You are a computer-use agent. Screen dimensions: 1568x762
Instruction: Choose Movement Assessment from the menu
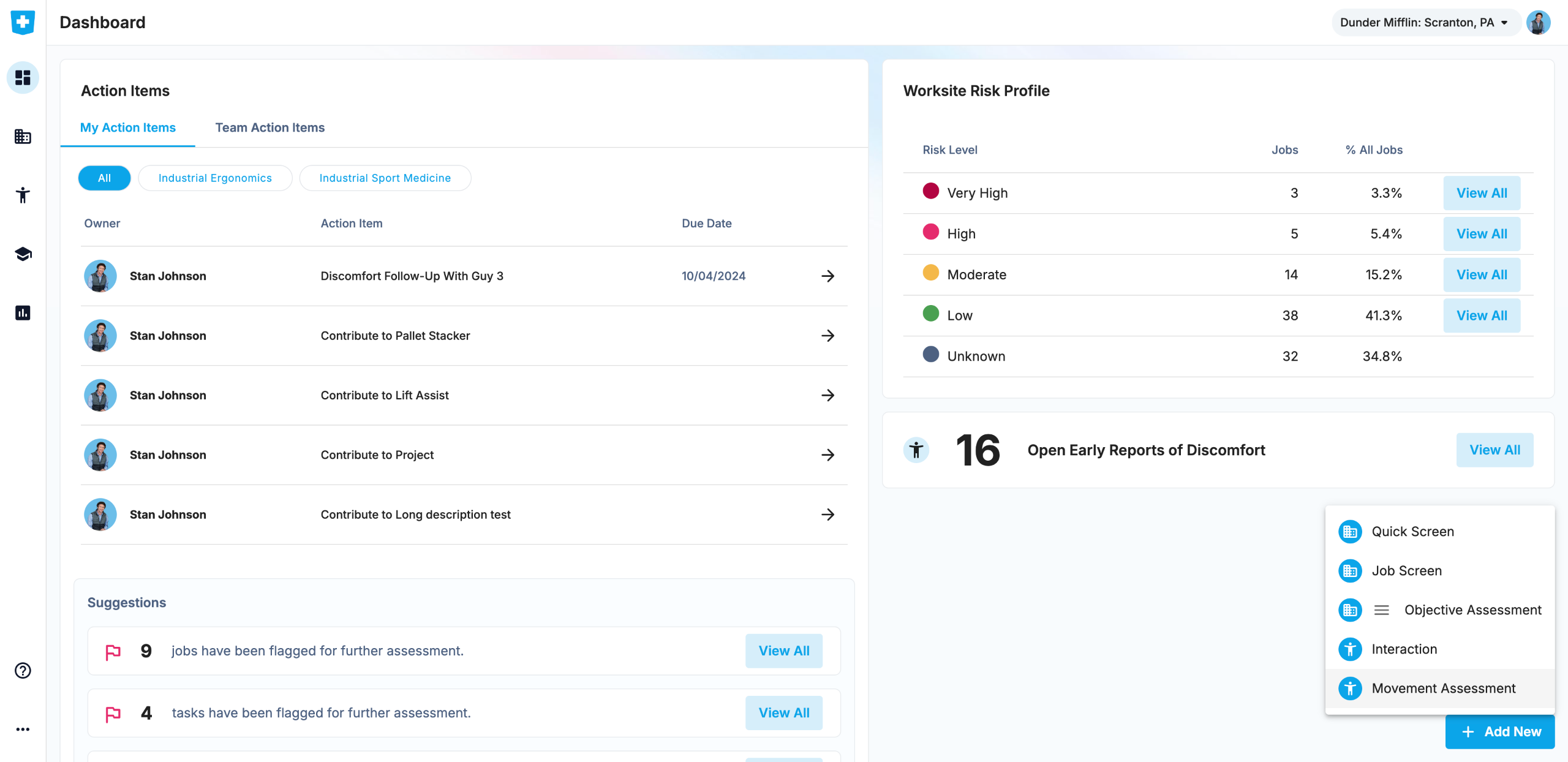point(1443,688)
